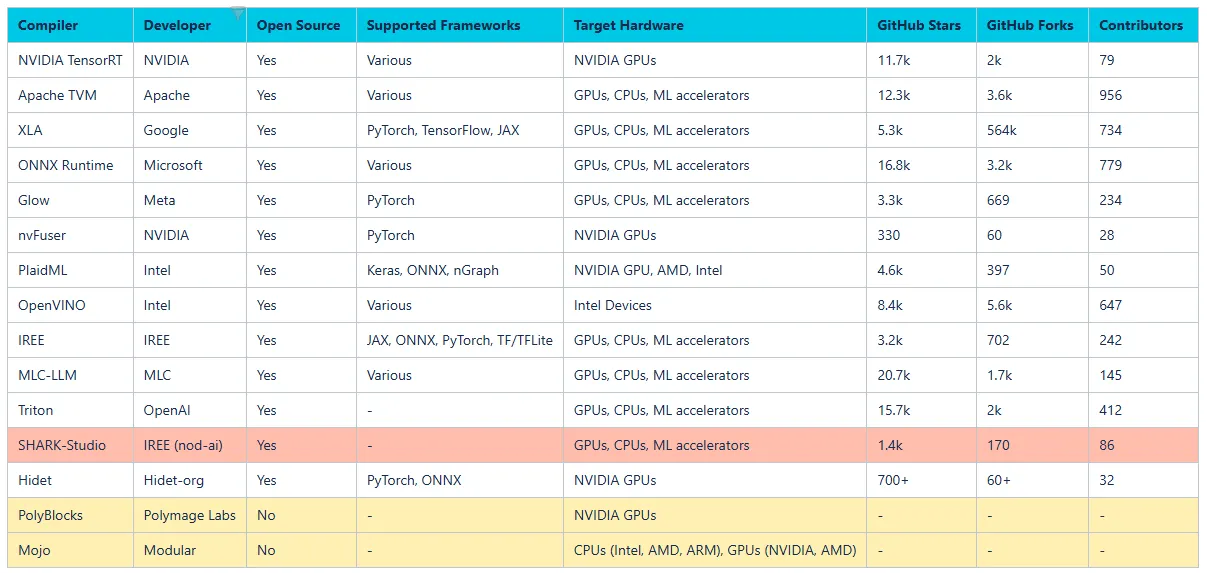Viewport: 1207px width, 573px height.
Task: Click the Contributors column header
Action: point(1144,25)
